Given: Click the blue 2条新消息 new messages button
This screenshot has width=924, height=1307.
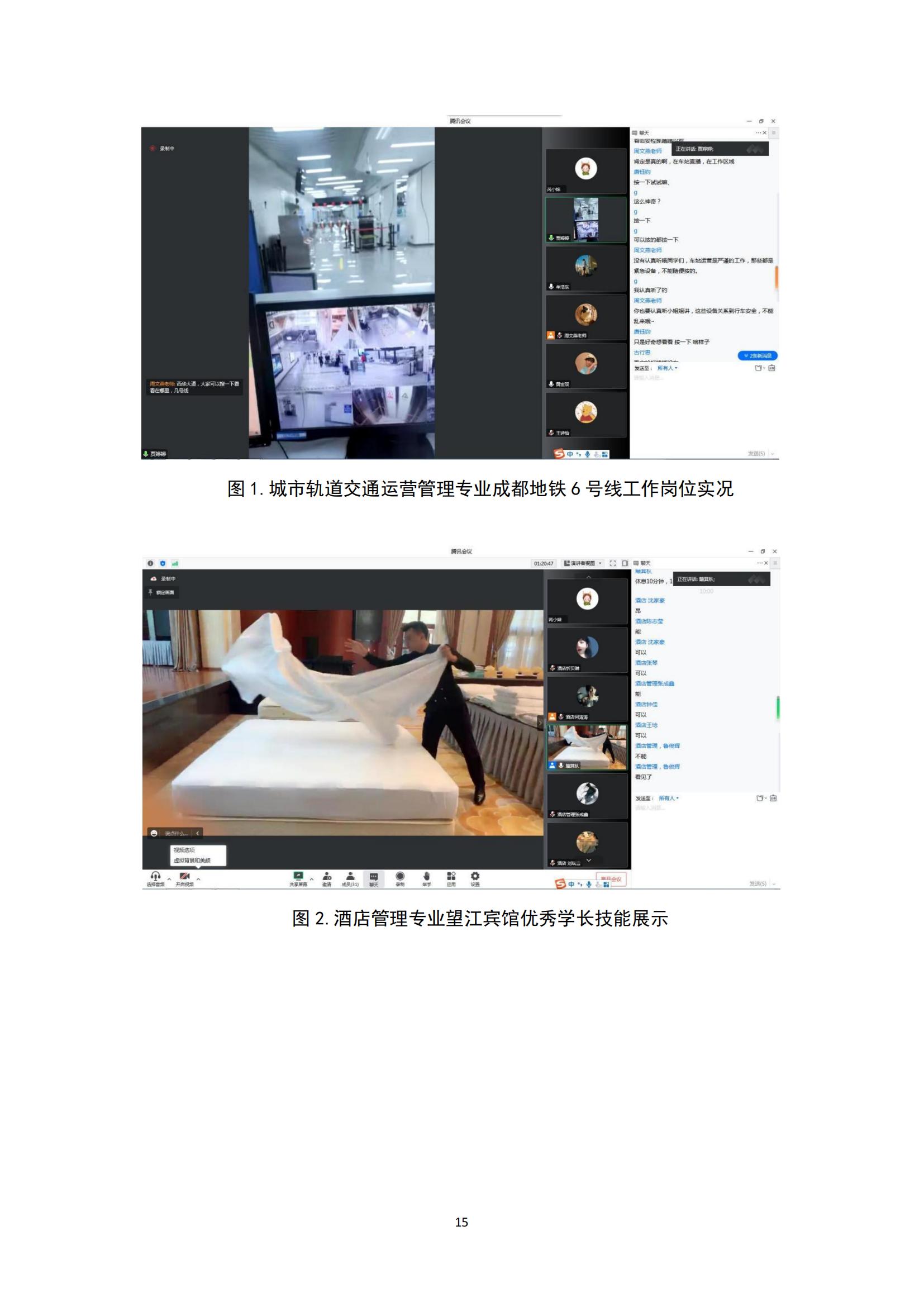Looking at the screenshot, I should click(x=758, y=356).
